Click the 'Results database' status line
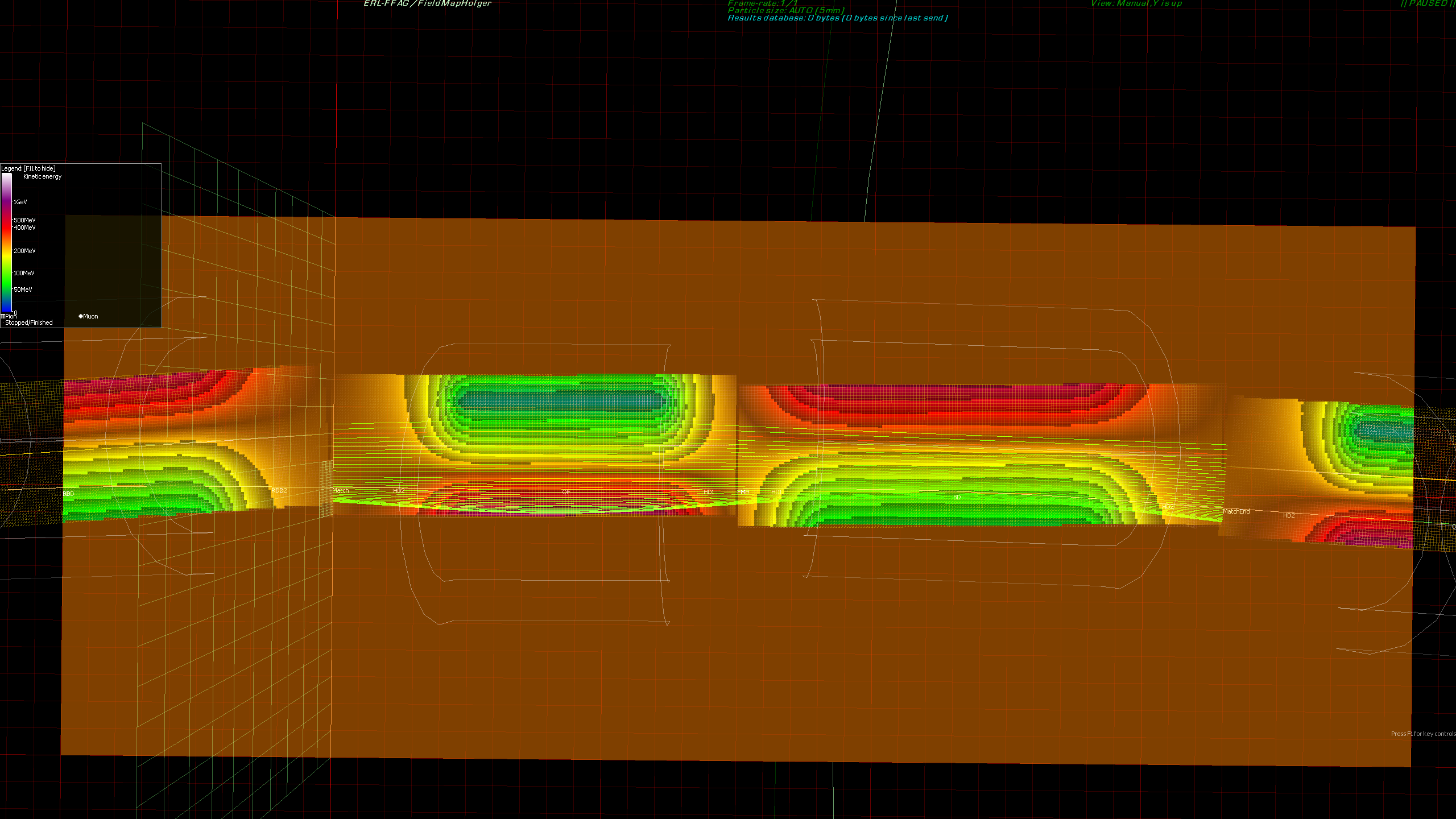This screenshot has height=819, width=1456. click(838, 18)
